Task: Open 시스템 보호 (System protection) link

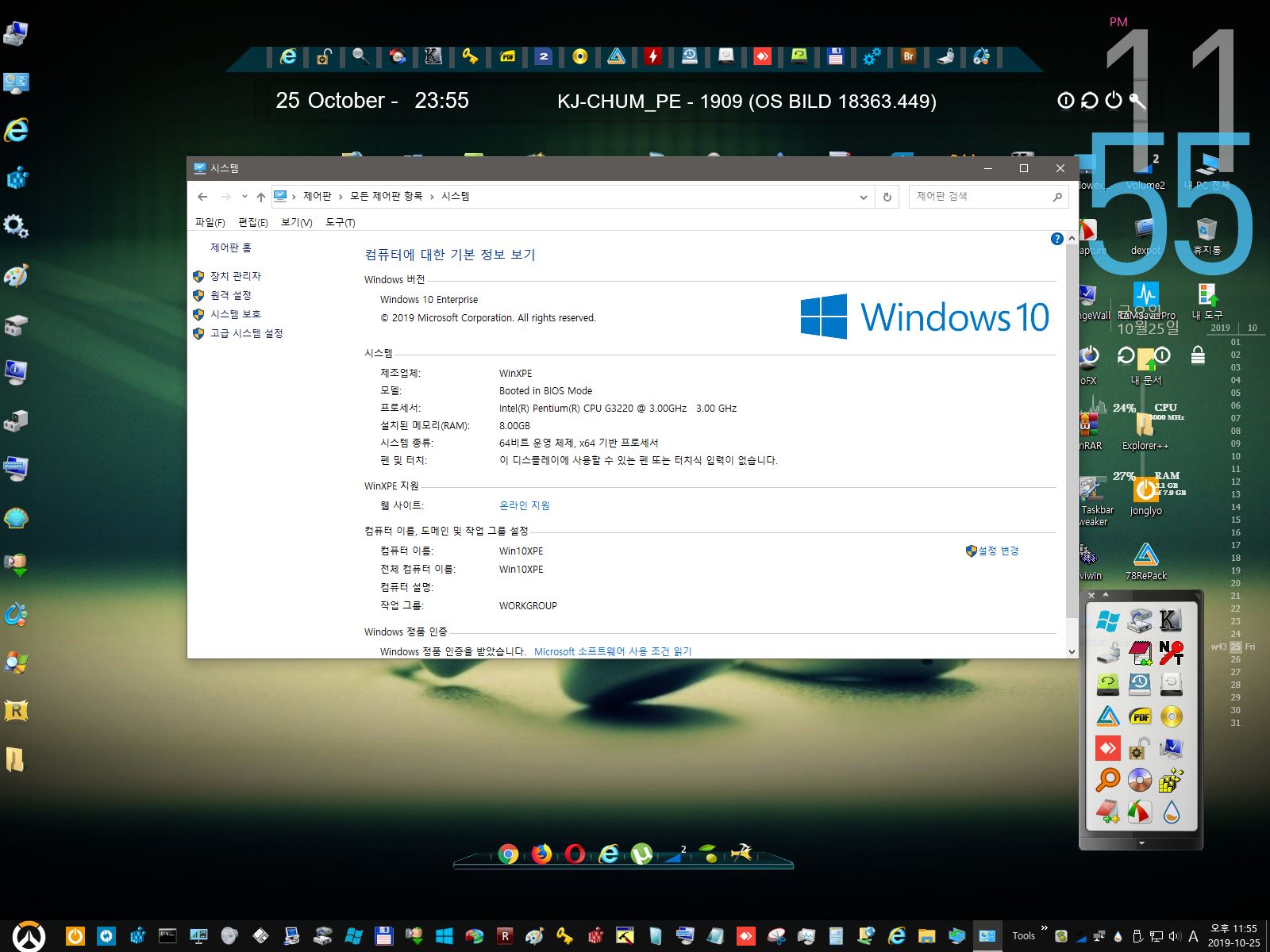Action: tap(236, 314)
